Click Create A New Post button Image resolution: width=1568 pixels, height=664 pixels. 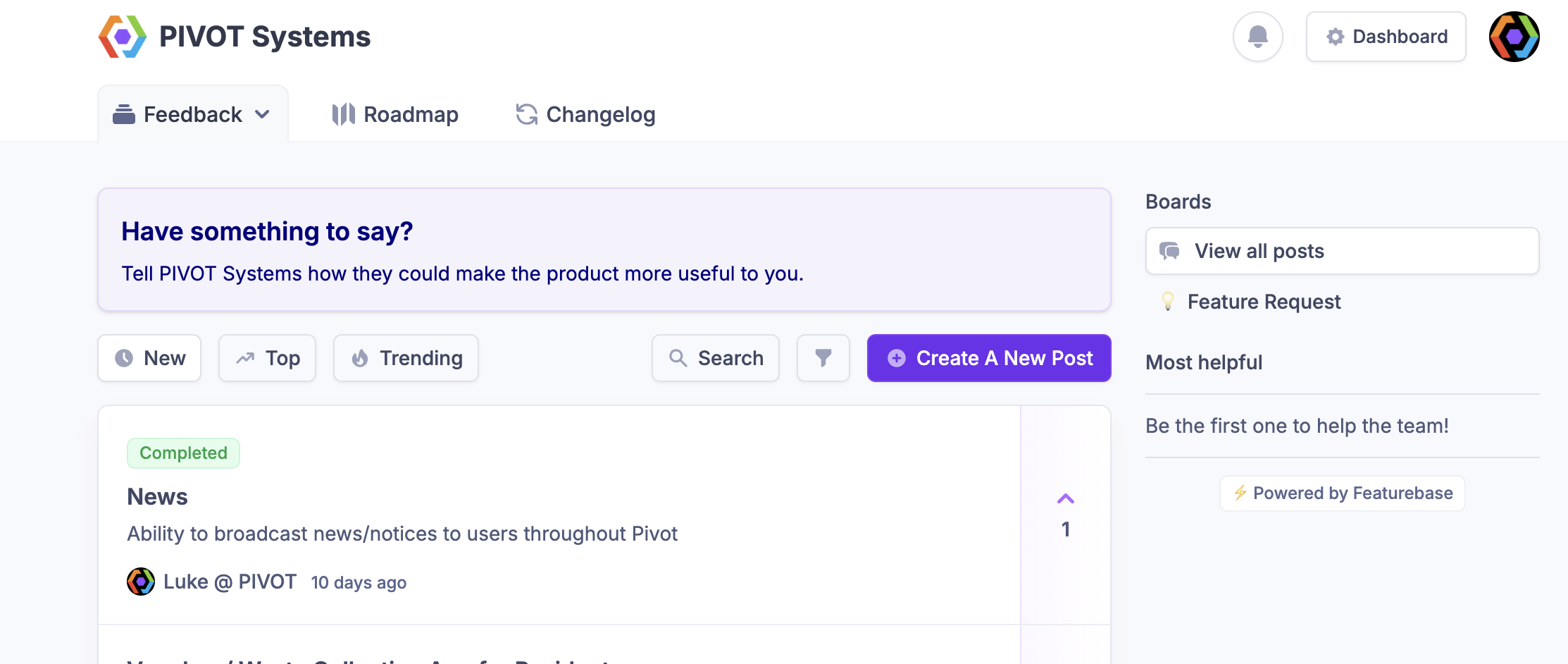click(x=989, y=358)
